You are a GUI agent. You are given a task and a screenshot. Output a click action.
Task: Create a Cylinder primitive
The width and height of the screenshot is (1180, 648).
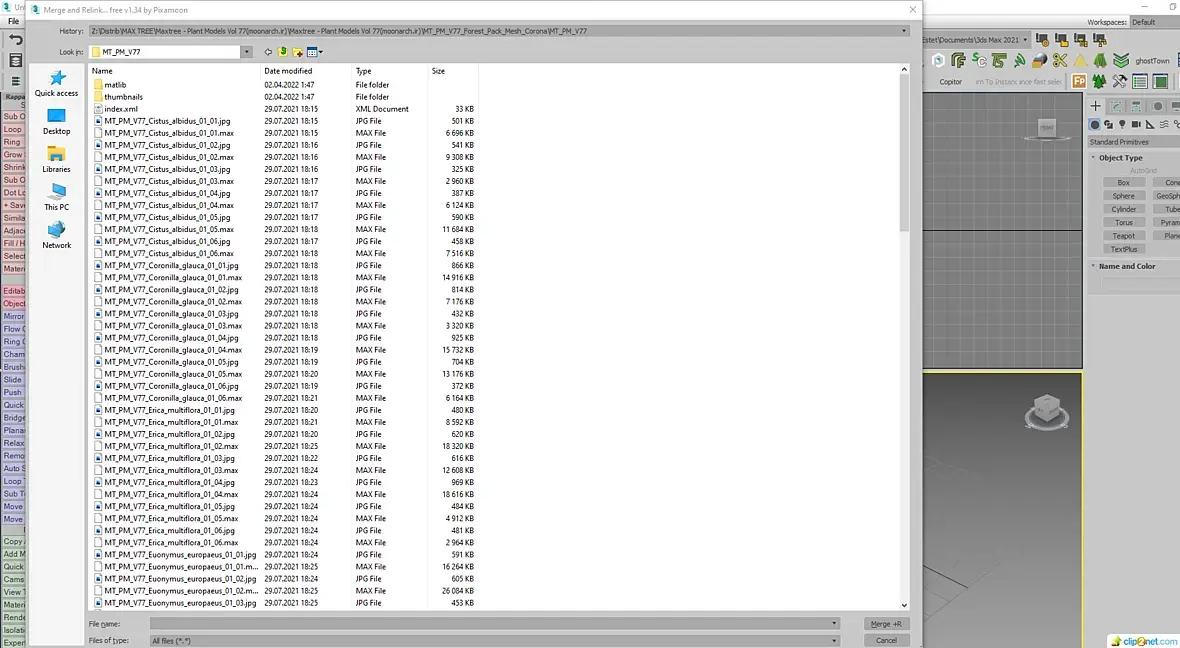[1123, 209]
